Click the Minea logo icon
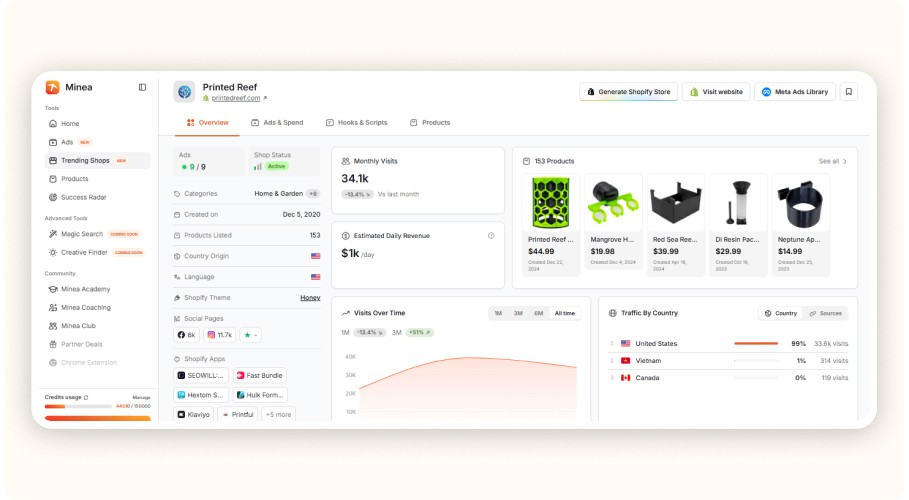 tap(52, 87)
